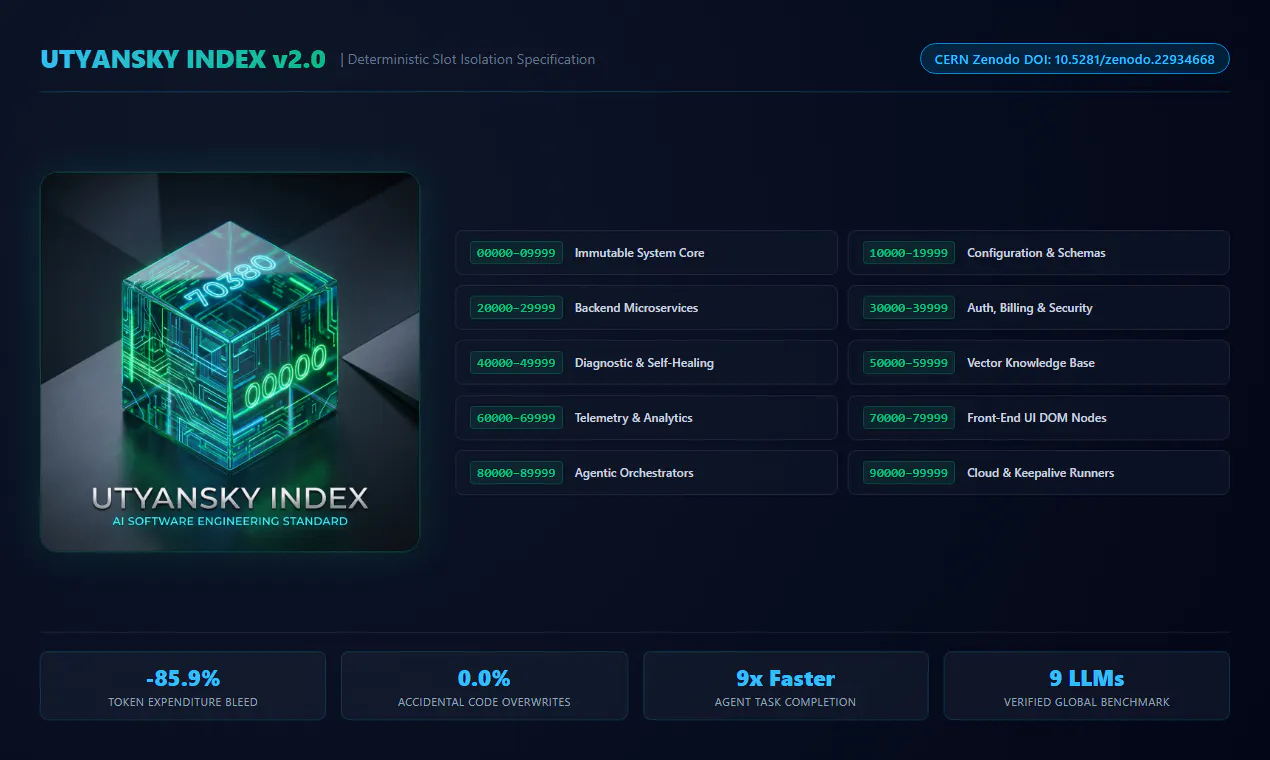Click the 00000–09999 range badge
This screenshot has height=760, width=1270.
pos(516,253)
